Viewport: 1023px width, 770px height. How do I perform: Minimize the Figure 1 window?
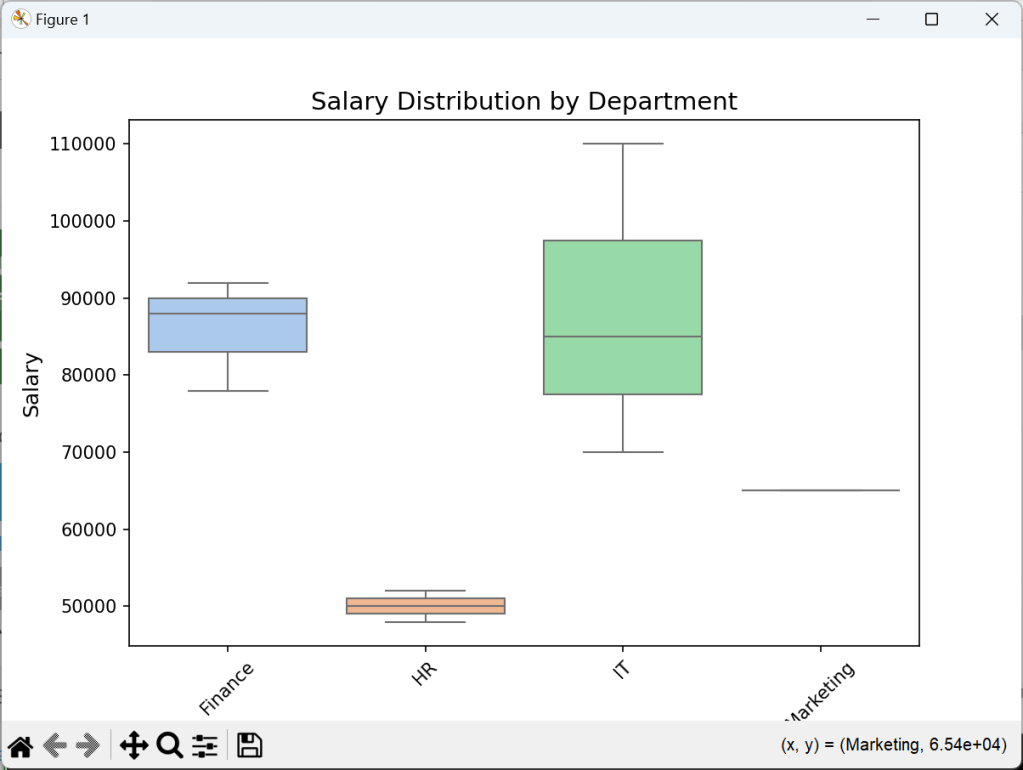click(872, 19)
